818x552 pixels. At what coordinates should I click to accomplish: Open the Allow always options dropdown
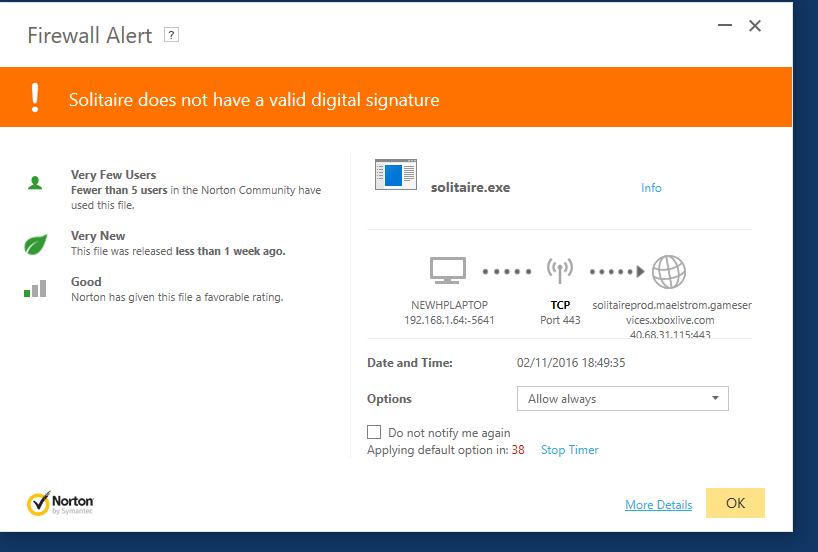coord(622,399)
